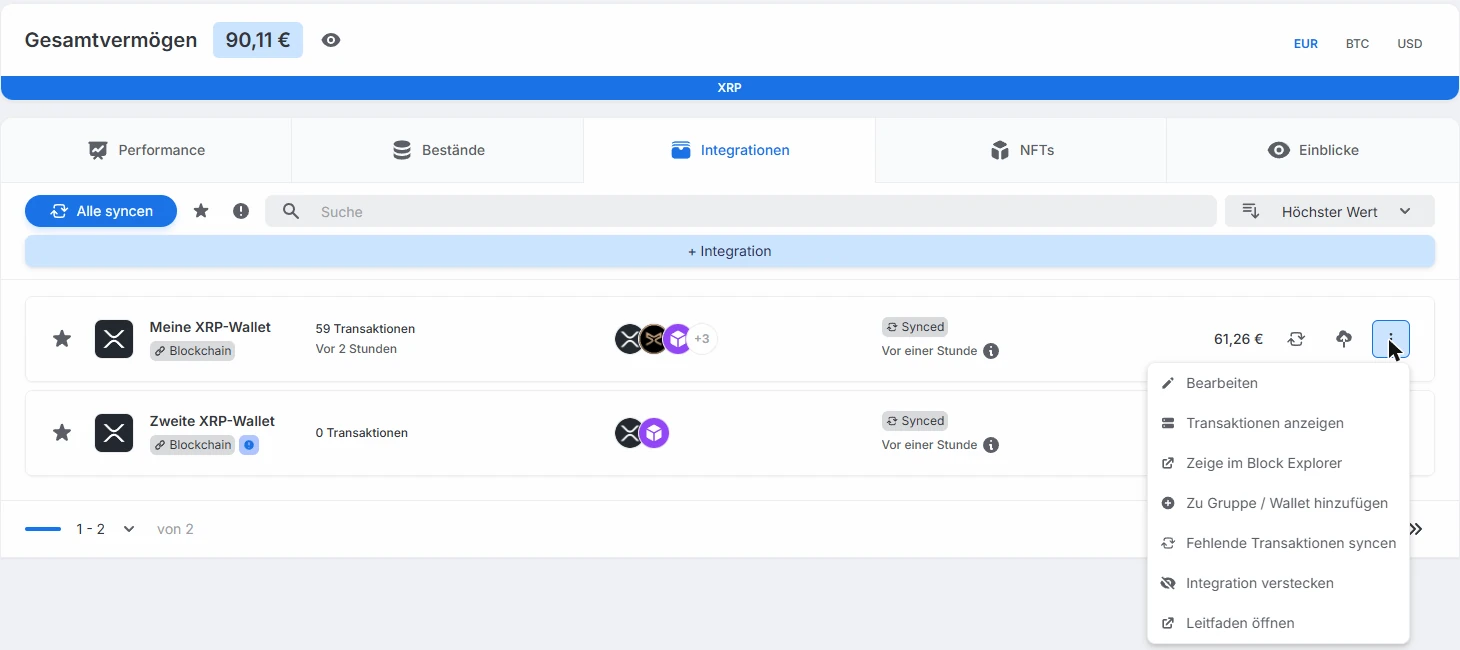This screenshot has width=1460, height=650.
Task: Select Transaktionen anzeigen menu entry
Action: click(x=1278, y=423)
